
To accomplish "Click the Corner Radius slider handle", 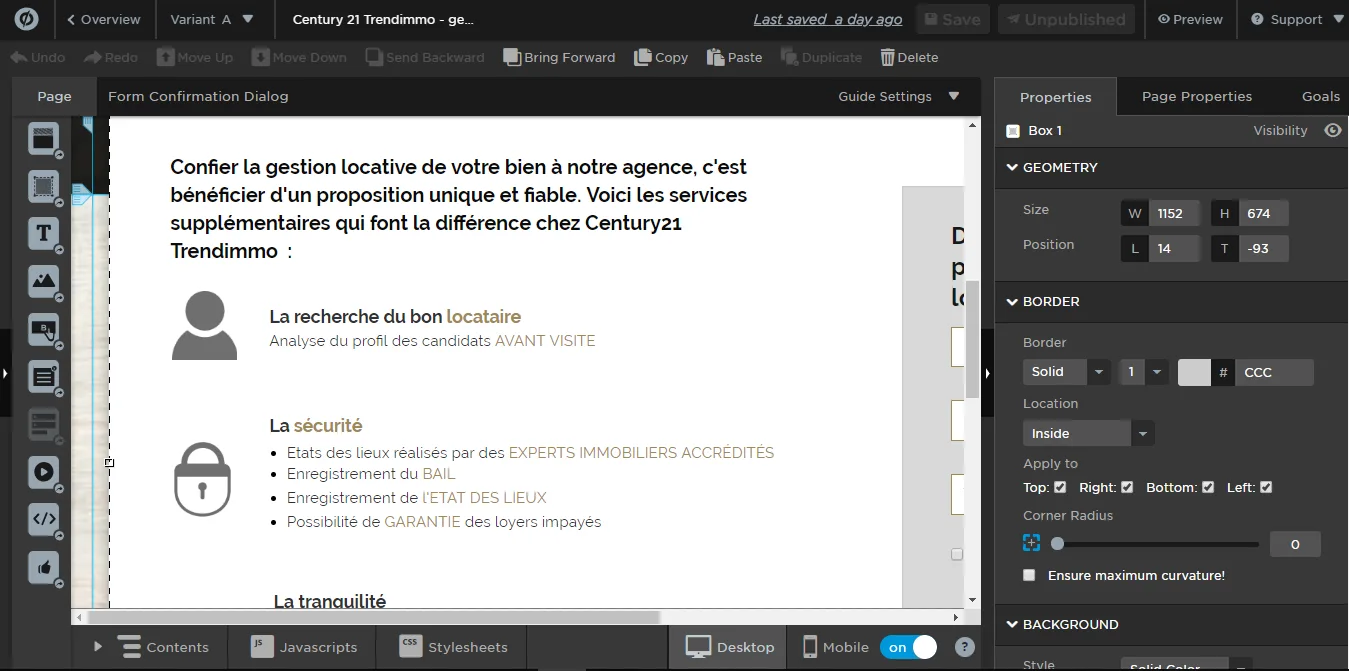I will coord(1057,544).
